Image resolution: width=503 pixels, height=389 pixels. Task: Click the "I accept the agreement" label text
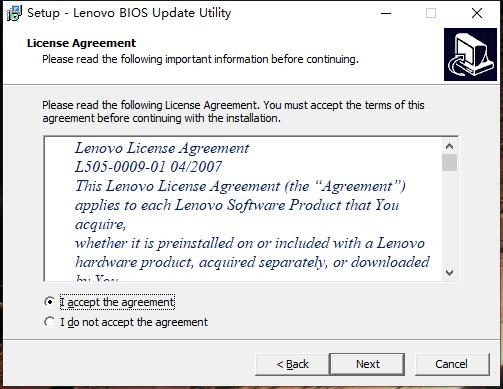coord(117,302)
